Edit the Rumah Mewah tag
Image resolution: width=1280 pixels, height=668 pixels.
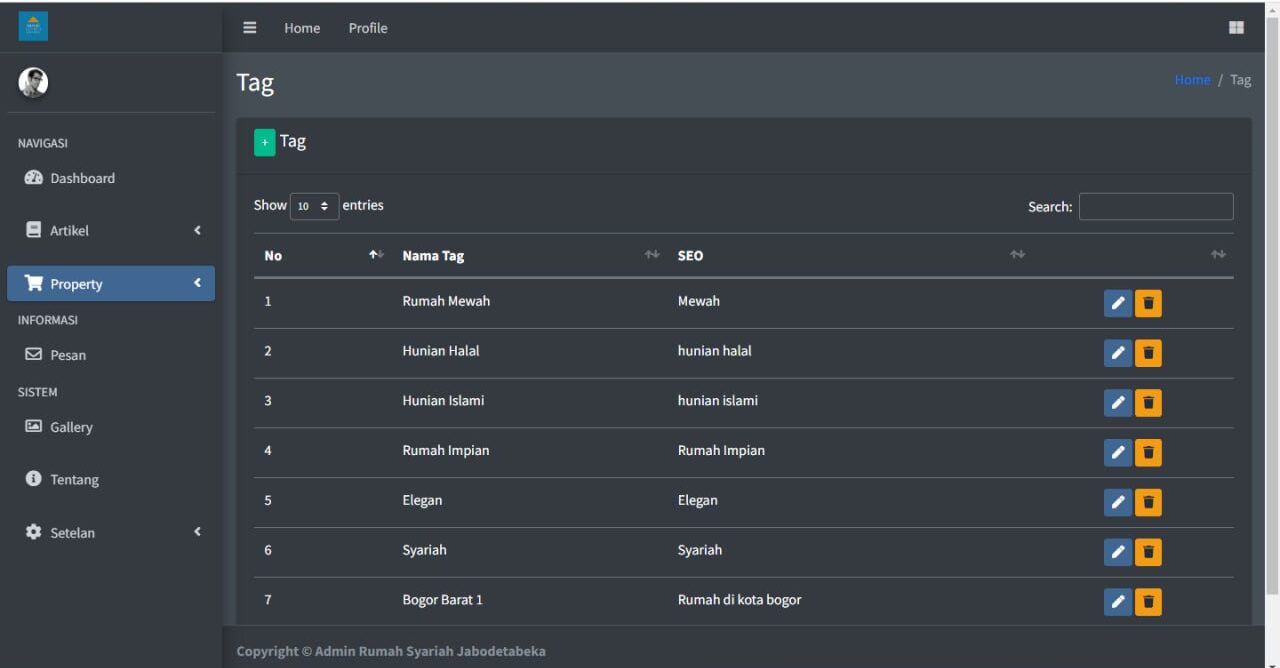click(1117, 303)
